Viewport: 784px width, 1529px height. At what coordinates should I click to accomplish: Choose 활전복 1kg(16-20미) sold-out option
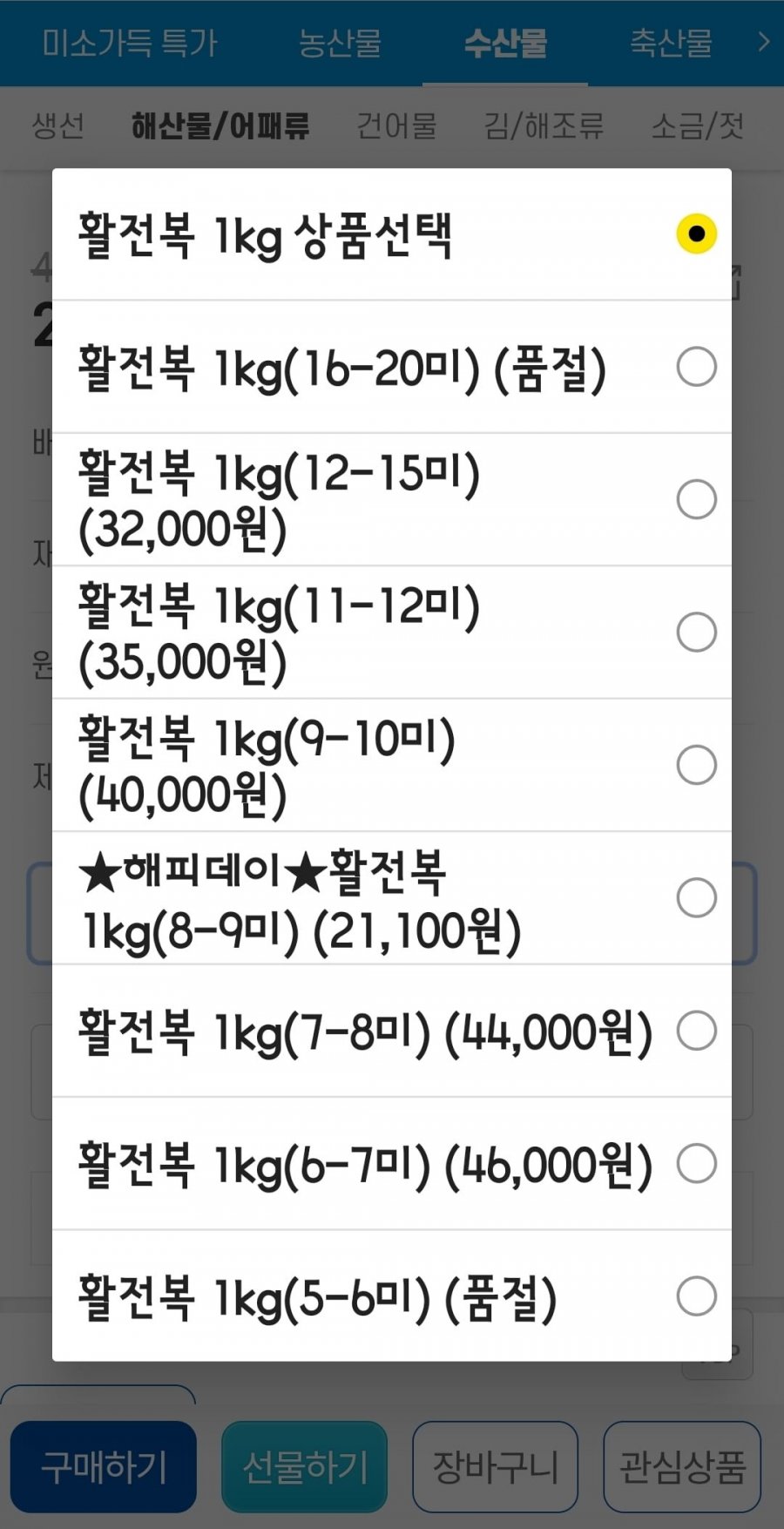coord(695,367)
